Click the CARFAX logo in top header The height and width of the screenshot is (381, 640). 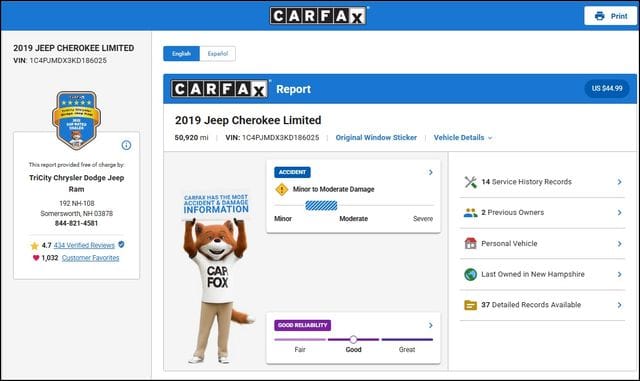pos(318,16)
